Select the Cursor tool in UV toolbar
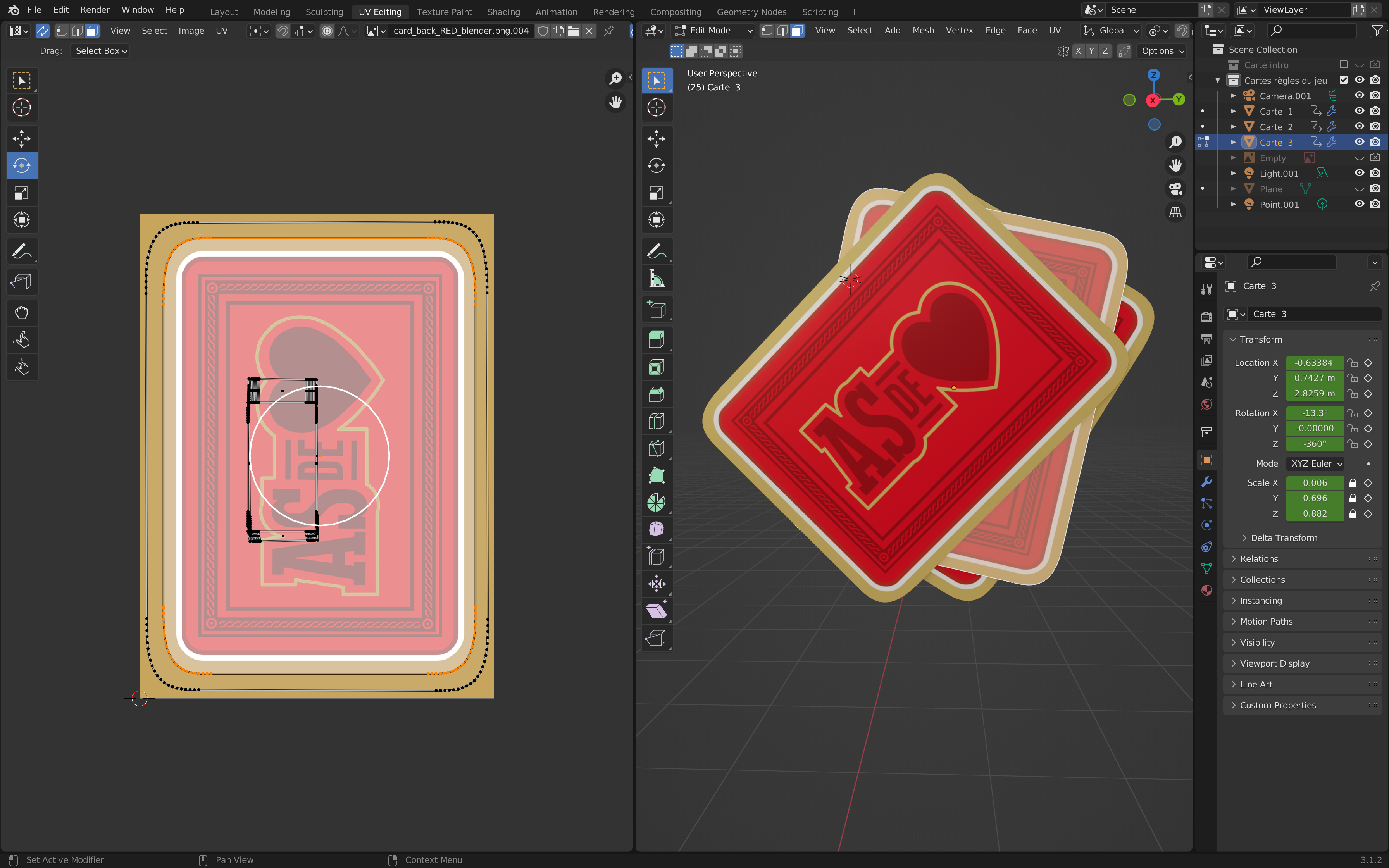The width and height of the screenshot is (1389, 868). pos(22,107)
